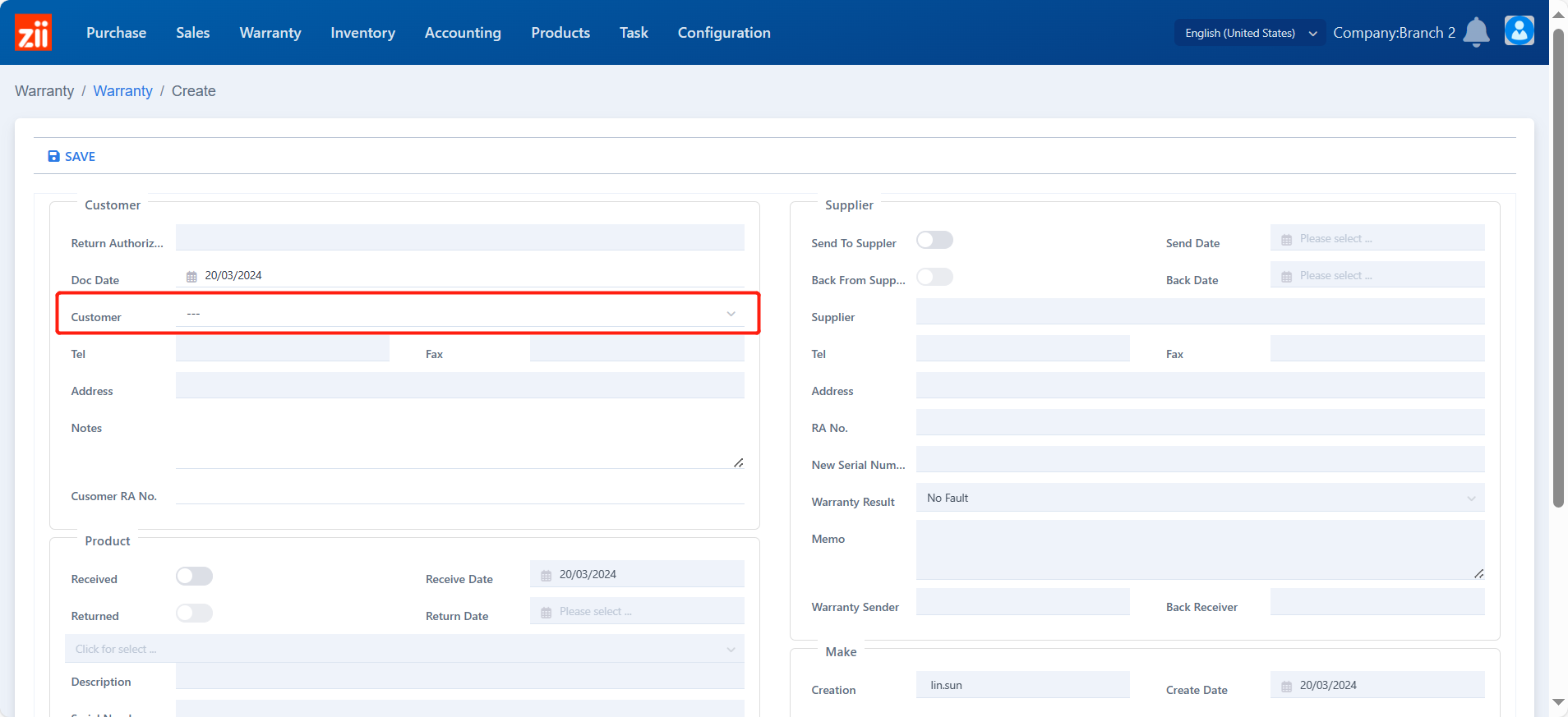The image size is (1568, 717).
Task: Click the Doc Date calendar icon
Action: pos(191,276)
